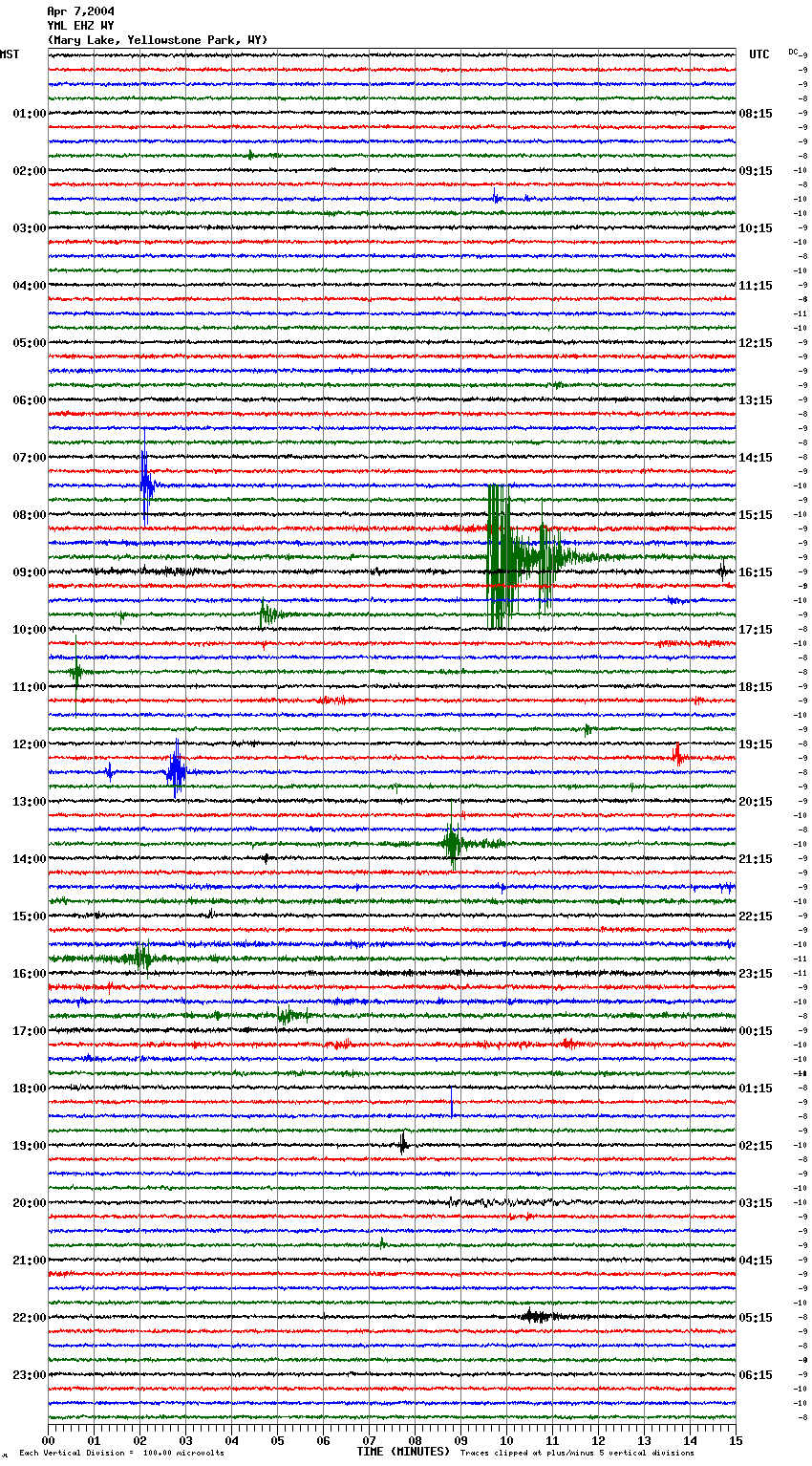Click 'Each Vertical Division = 100.00 microvolts' note
This screenshot has height=1466, width=812.
[x=121, y=1454]
